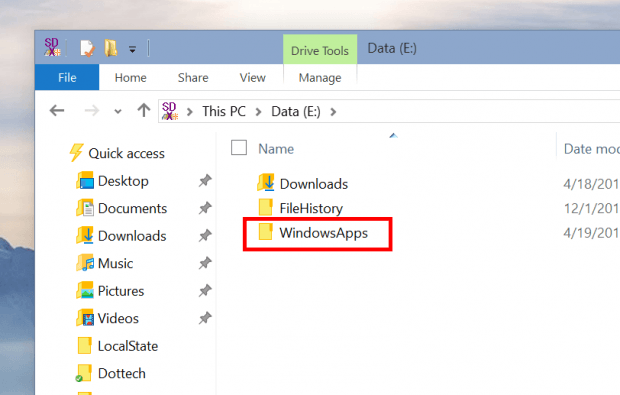This screenshot has height=395, width=620.
Task: Tick the select-all items checkbox
Action: [x=239, y=148]
